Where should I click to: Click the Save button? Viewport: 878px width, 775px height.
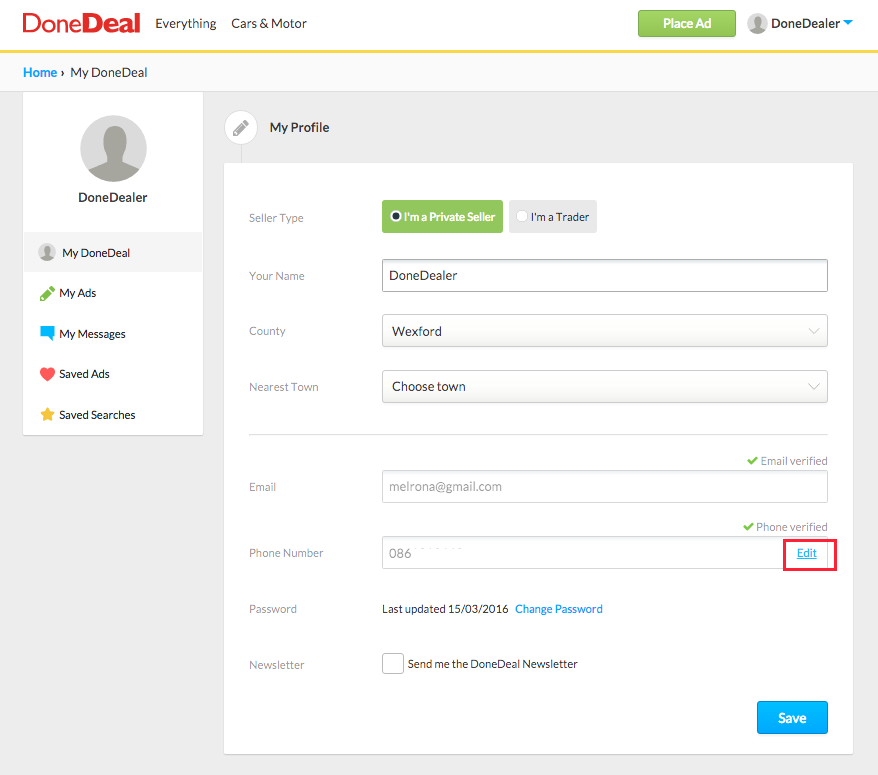792,717
